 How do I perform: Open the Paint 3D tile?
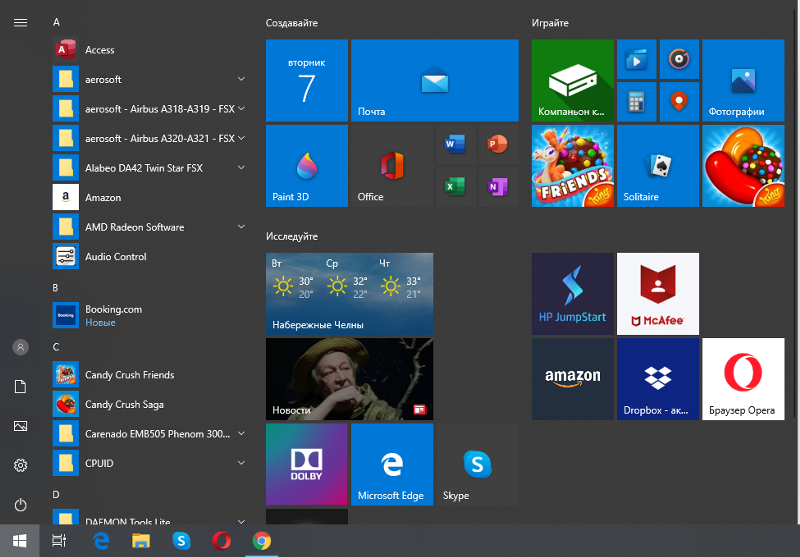(x=306, y=166)
